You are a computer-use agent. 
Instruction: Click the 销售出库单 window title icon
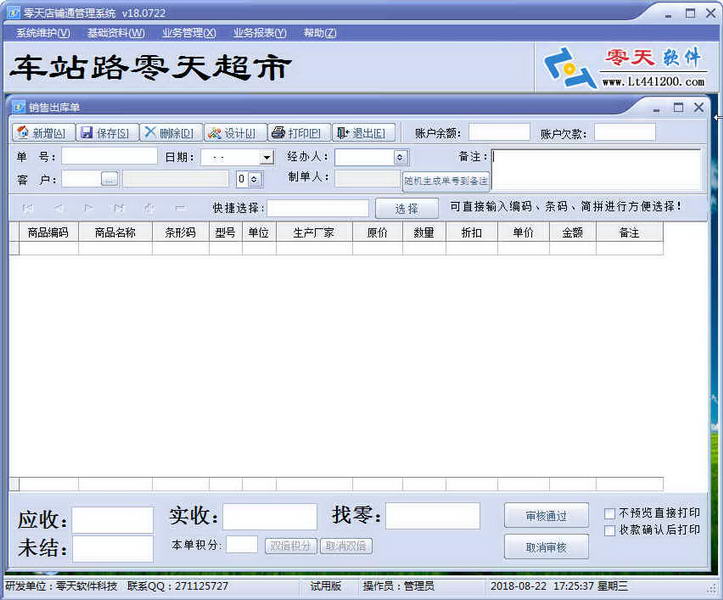click(x=19, y=107)
